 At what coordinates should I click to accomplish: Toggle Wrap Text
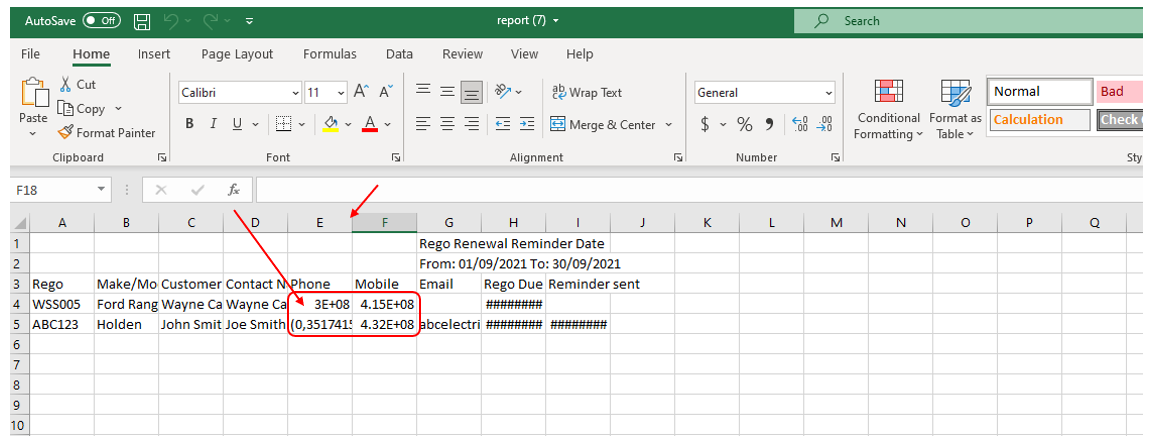click(586, 92)
